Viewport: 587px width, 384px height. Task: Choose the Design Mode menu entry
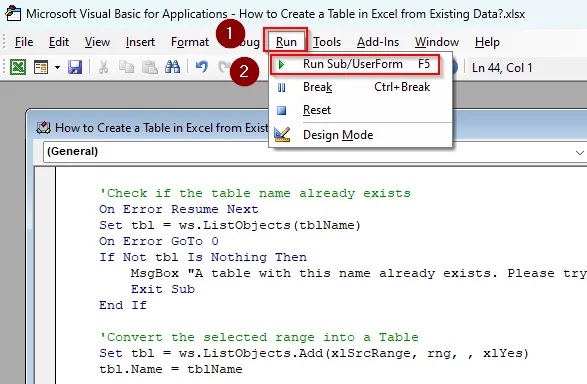(361, 135)
